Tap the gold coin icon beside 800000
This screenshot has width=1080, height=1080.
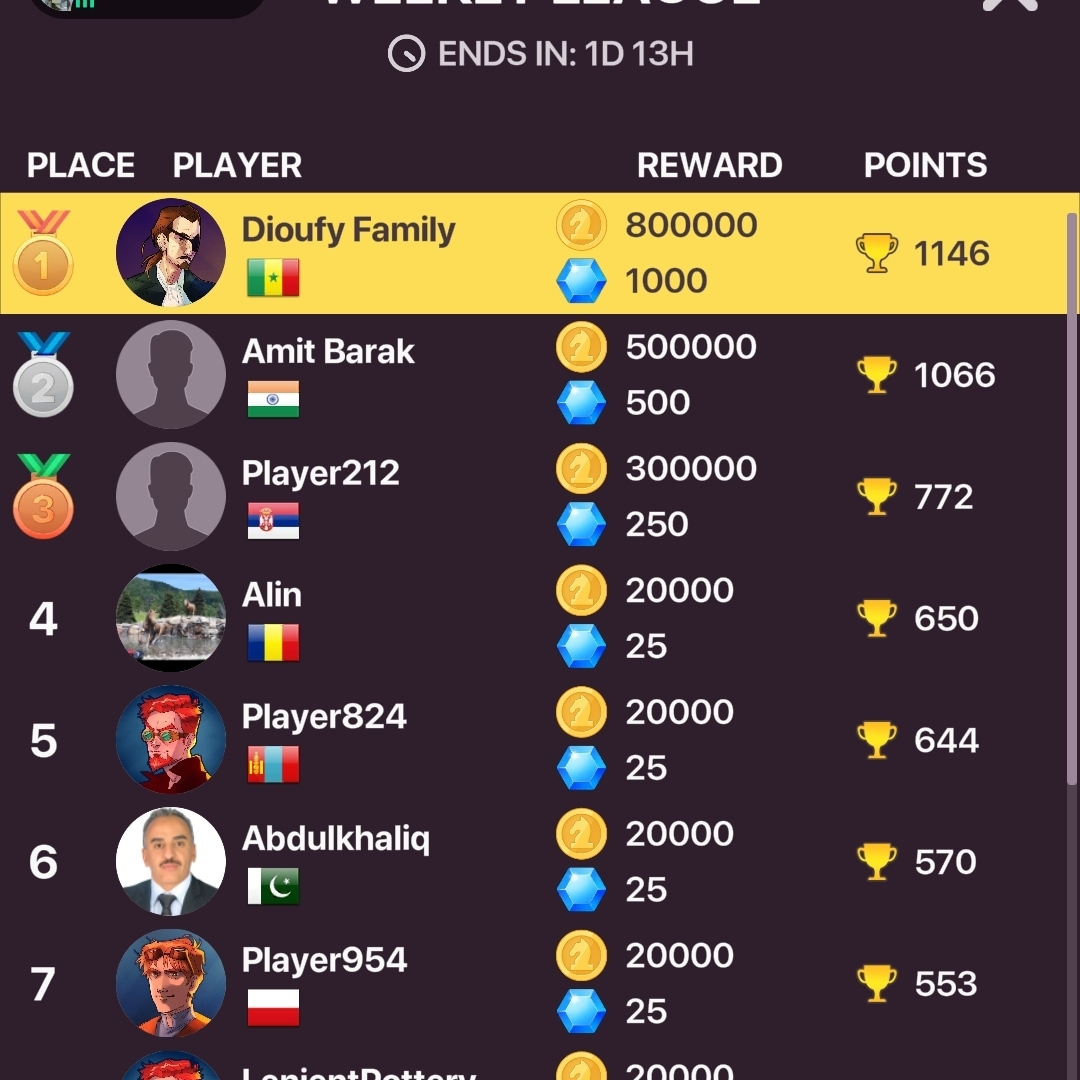tap(581, 225)
